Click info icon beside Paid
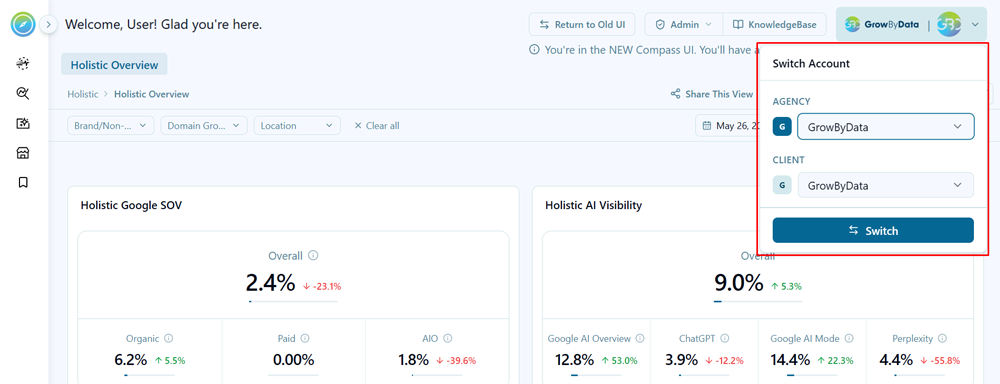This screenshot has width=1000, height=384. 305,338
